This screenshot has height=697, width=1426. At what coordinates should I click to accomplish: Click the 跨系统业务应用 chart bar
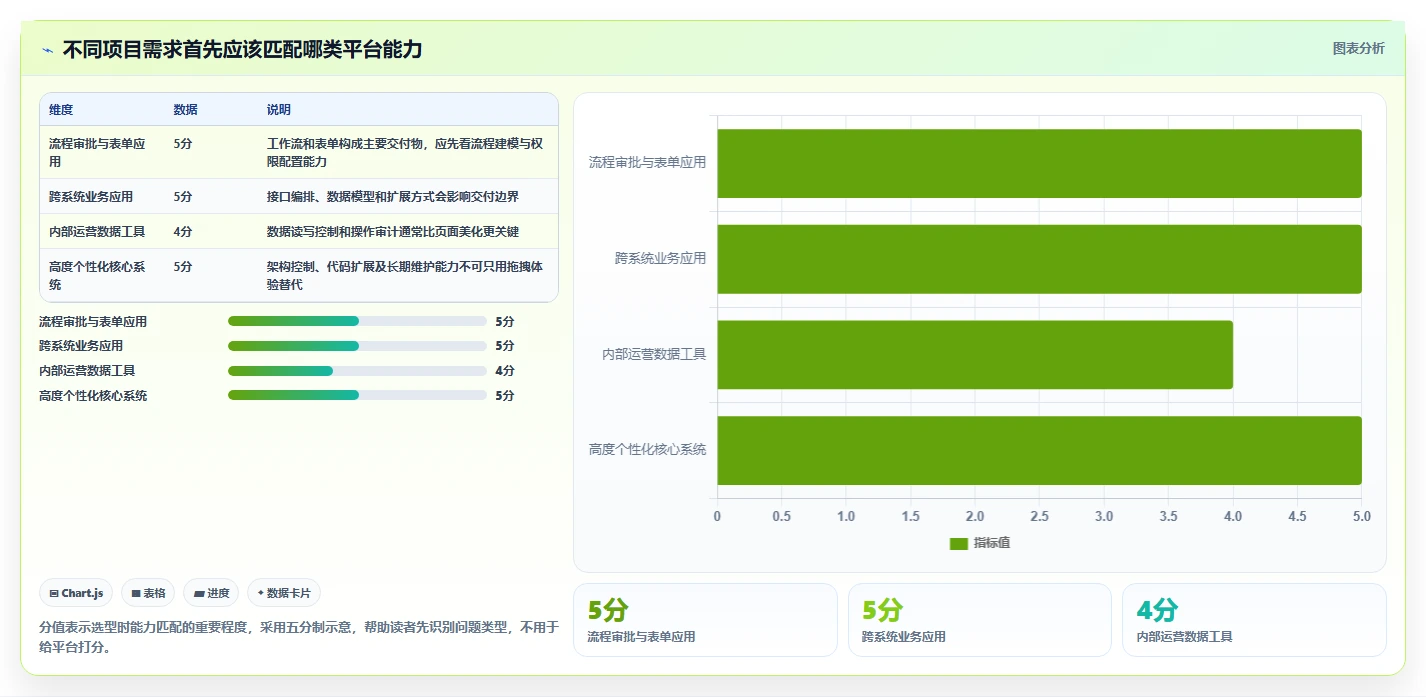tap(1039, 259)
